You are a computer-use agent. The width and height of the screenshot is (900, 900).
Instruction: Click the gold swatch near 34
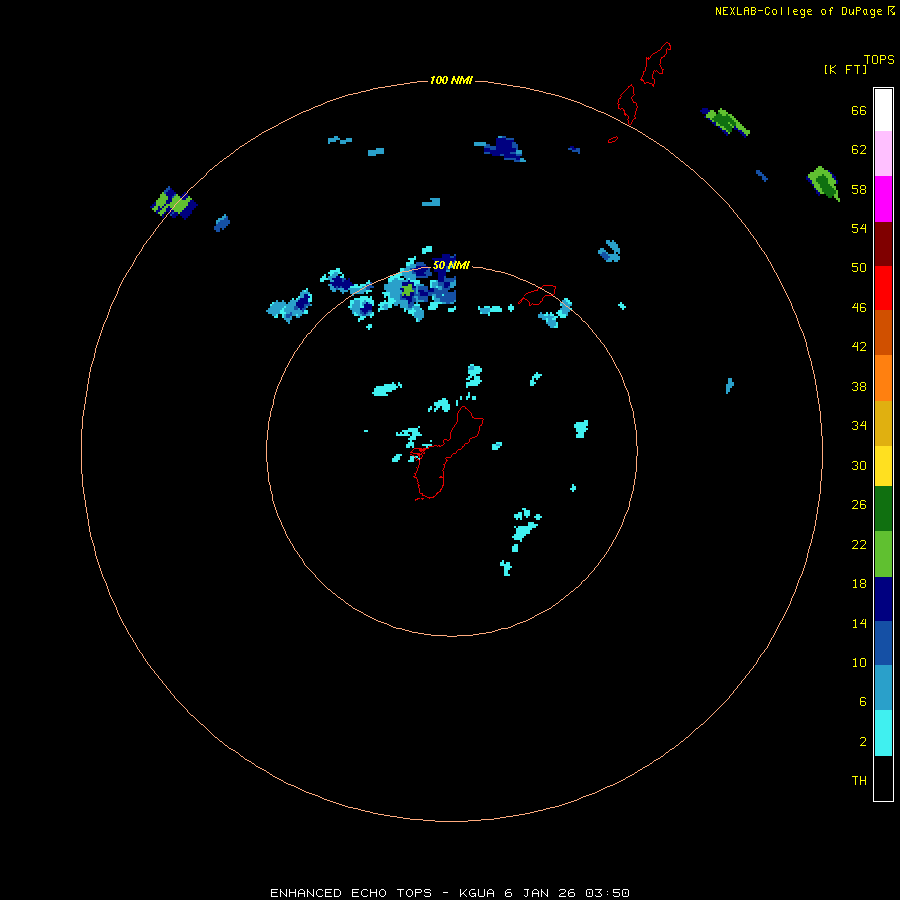coord(883,423)
